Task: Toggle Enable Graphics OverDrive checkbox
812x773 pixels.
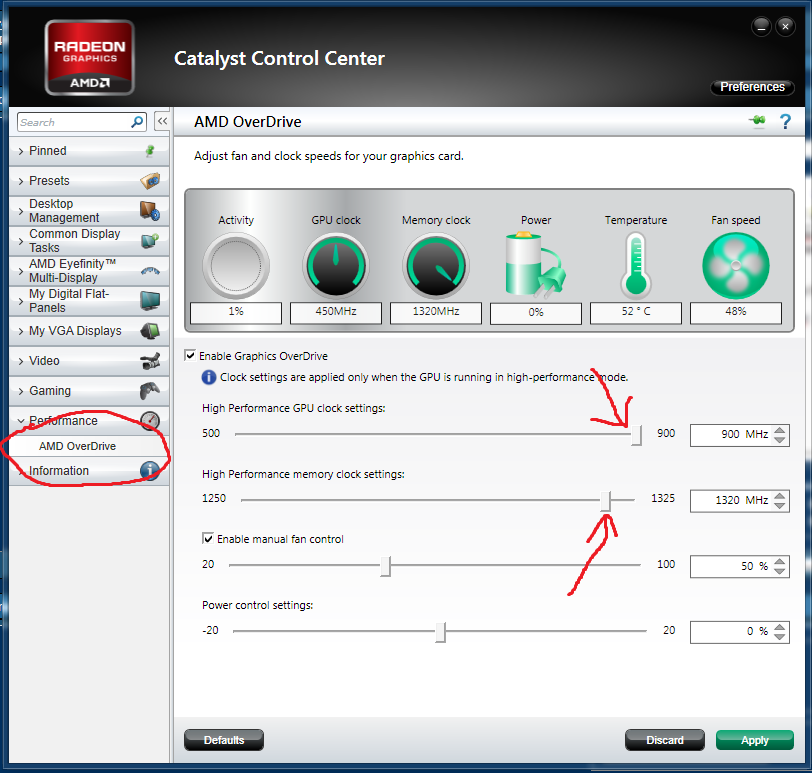Action: [x=190, y=356]
